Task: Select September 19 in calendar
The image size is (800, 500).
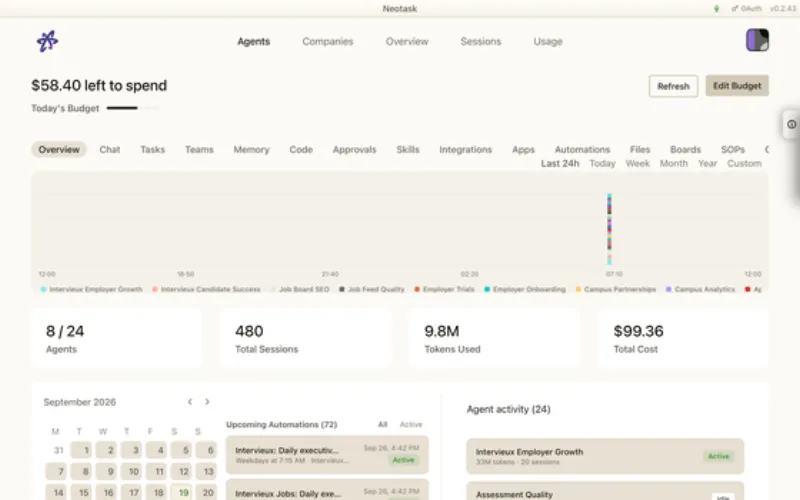Action: pos(182,492)
